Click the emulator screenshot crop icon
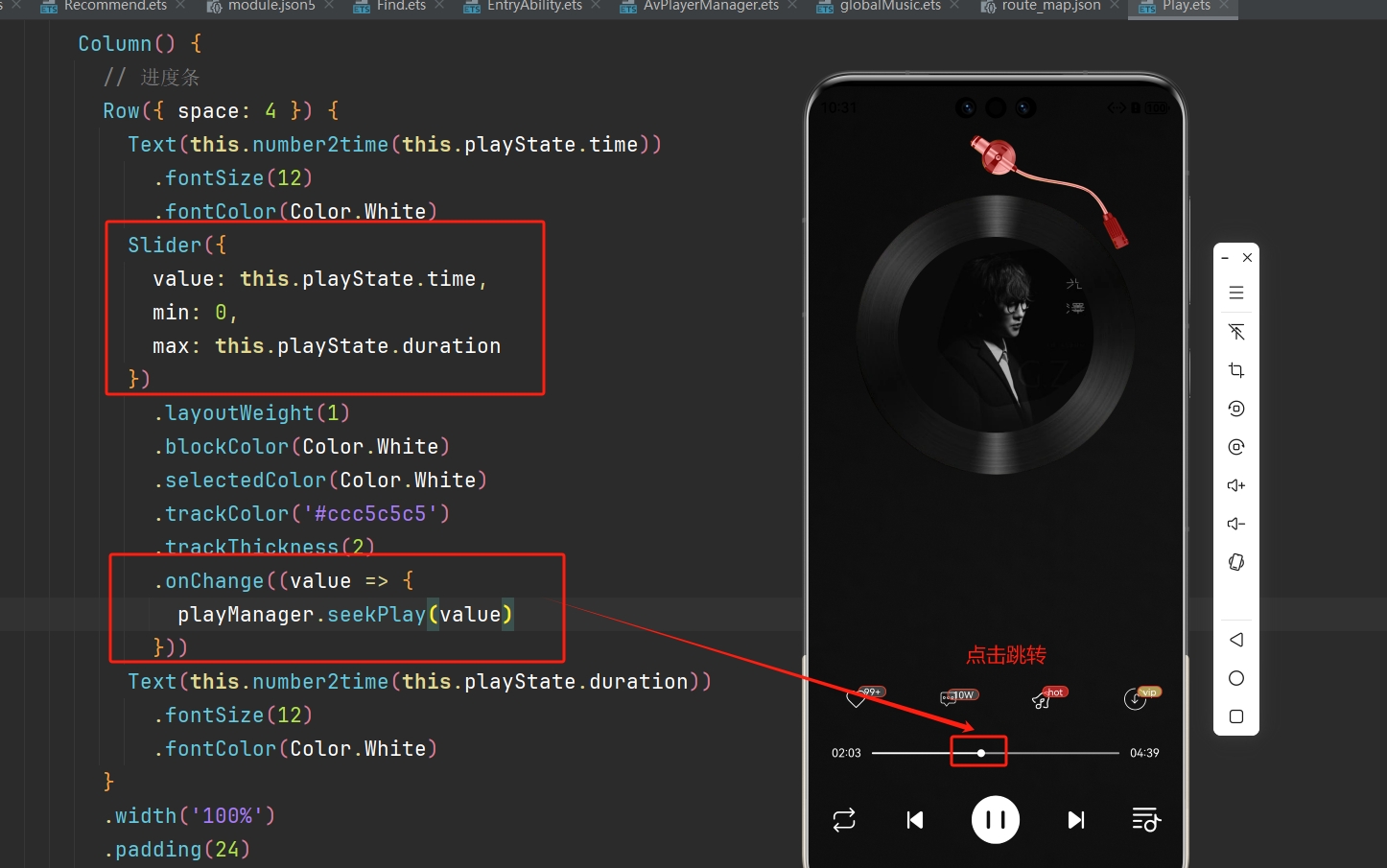The width and height of the screenshot is (1387, 868). click(x=1236, y=370)
